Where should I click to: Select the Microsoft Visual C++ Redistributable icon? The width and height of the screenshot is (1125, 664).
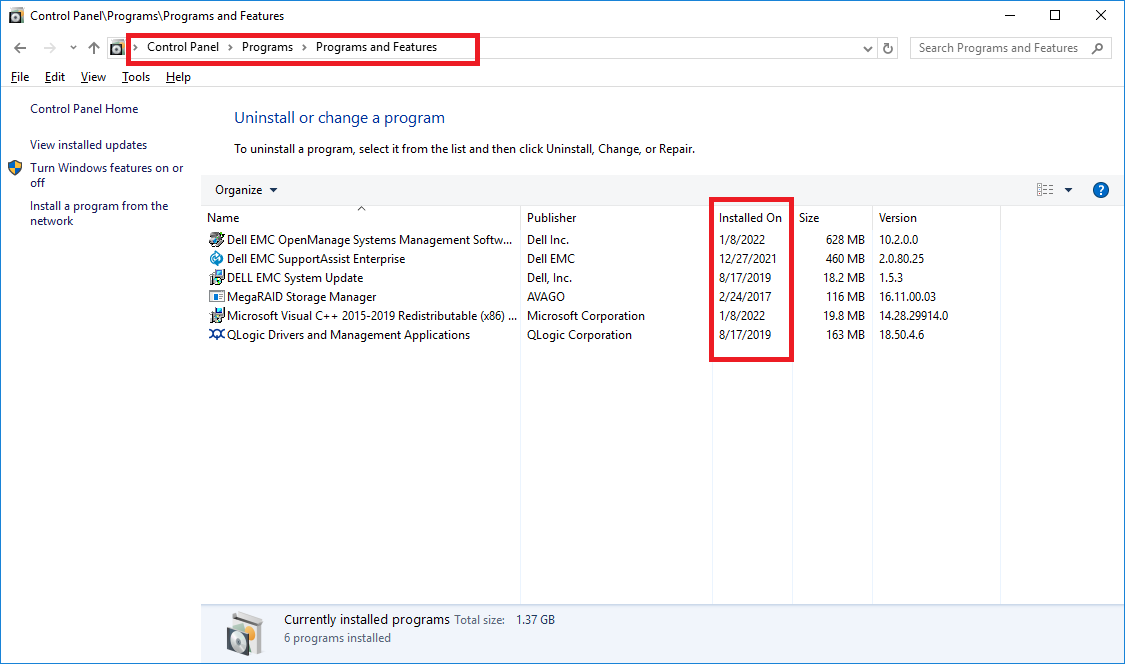pos(216,315)
